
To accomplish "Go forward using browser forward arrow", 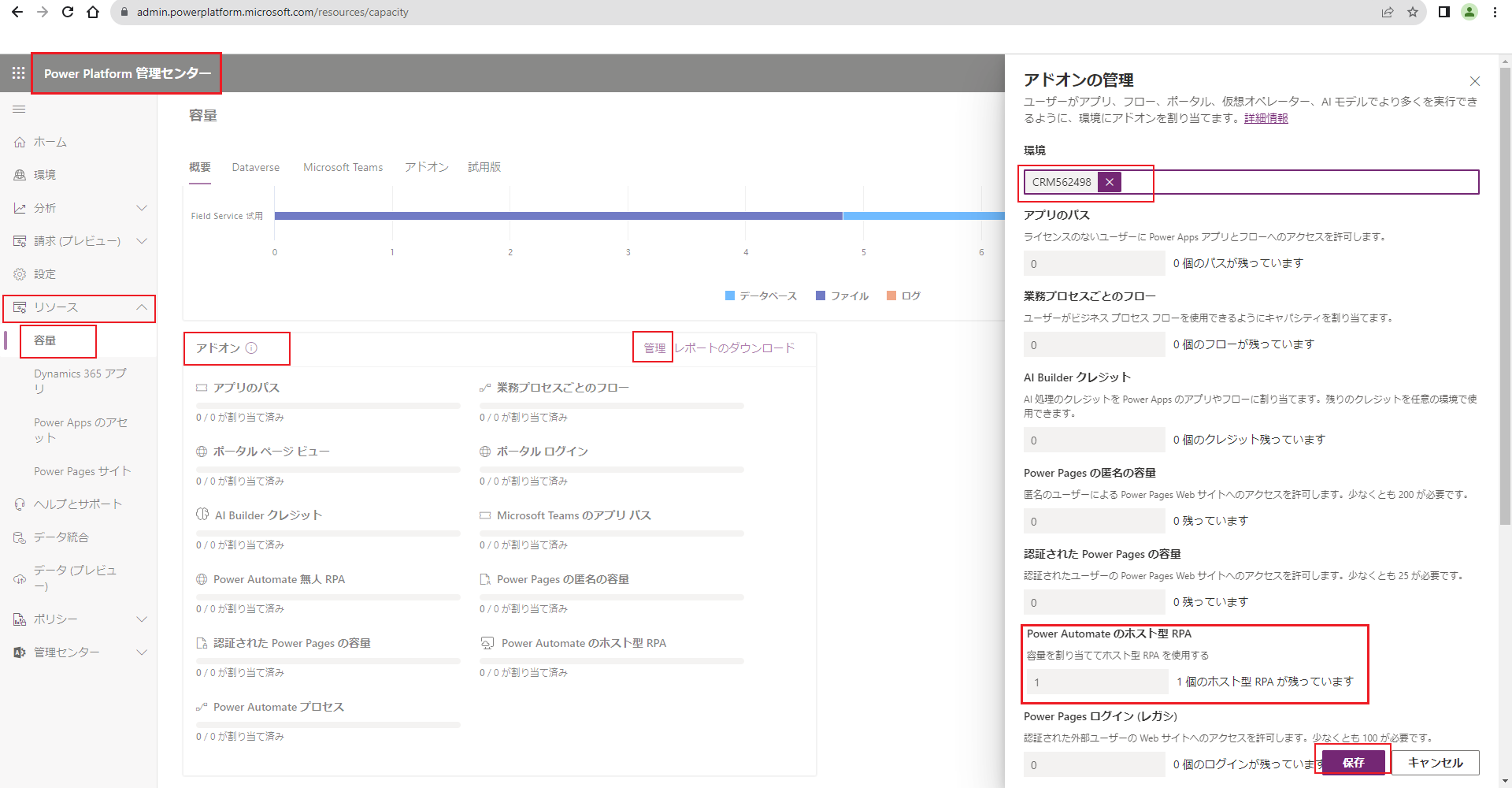I will pyautogui.click(x=43, y=12).
